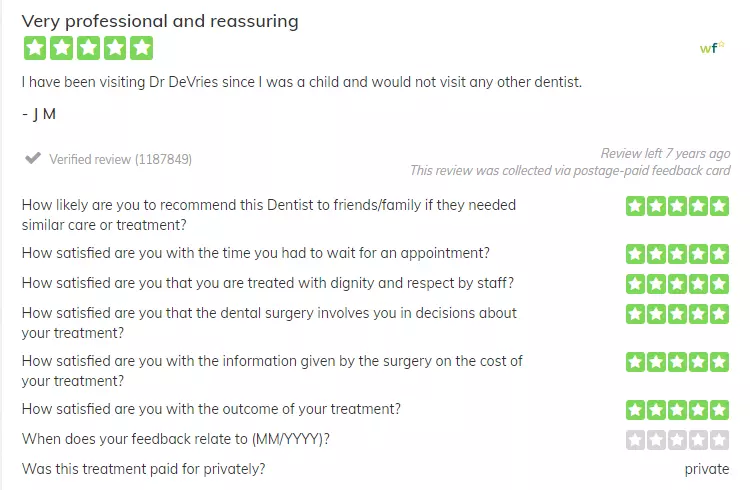
Task: Click 'Was this treatment paid for privately?' question
Action: [143, 469]
